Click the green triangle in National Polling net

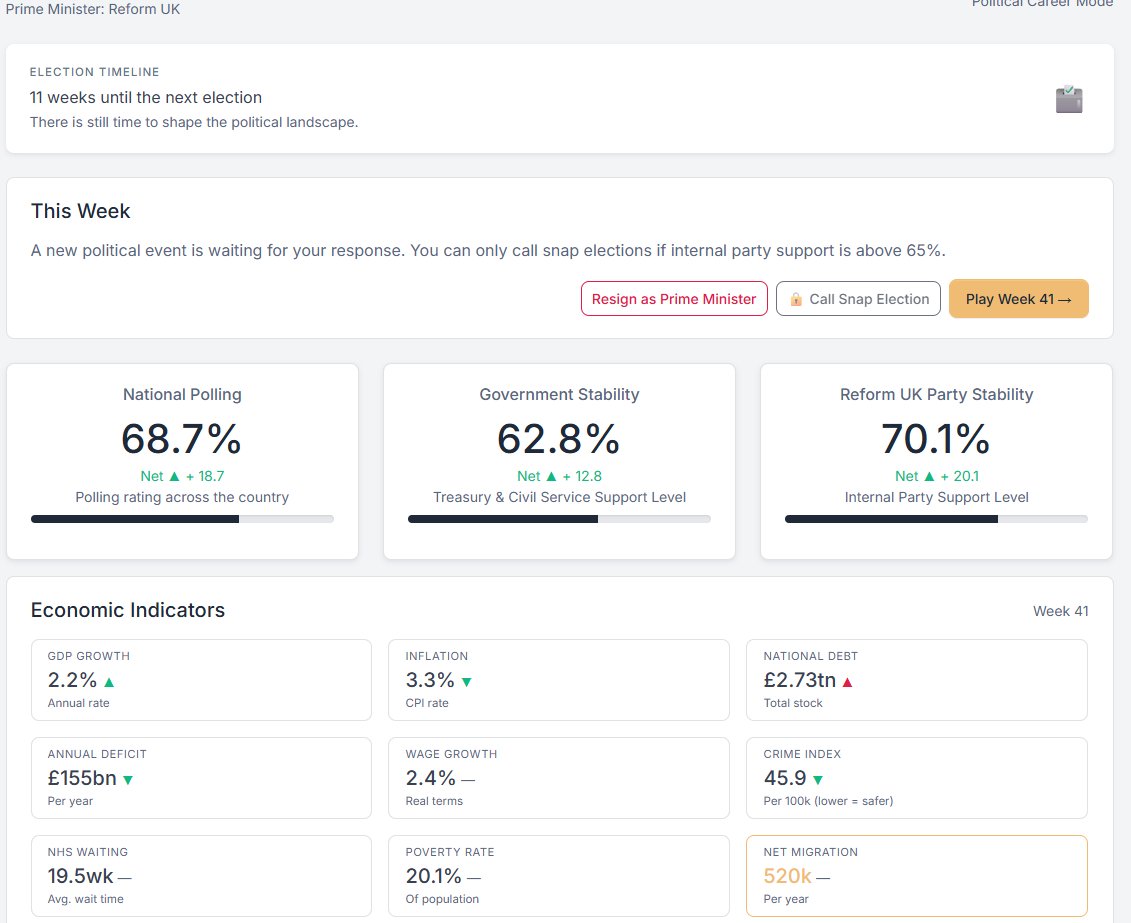(x=174, y=476)
